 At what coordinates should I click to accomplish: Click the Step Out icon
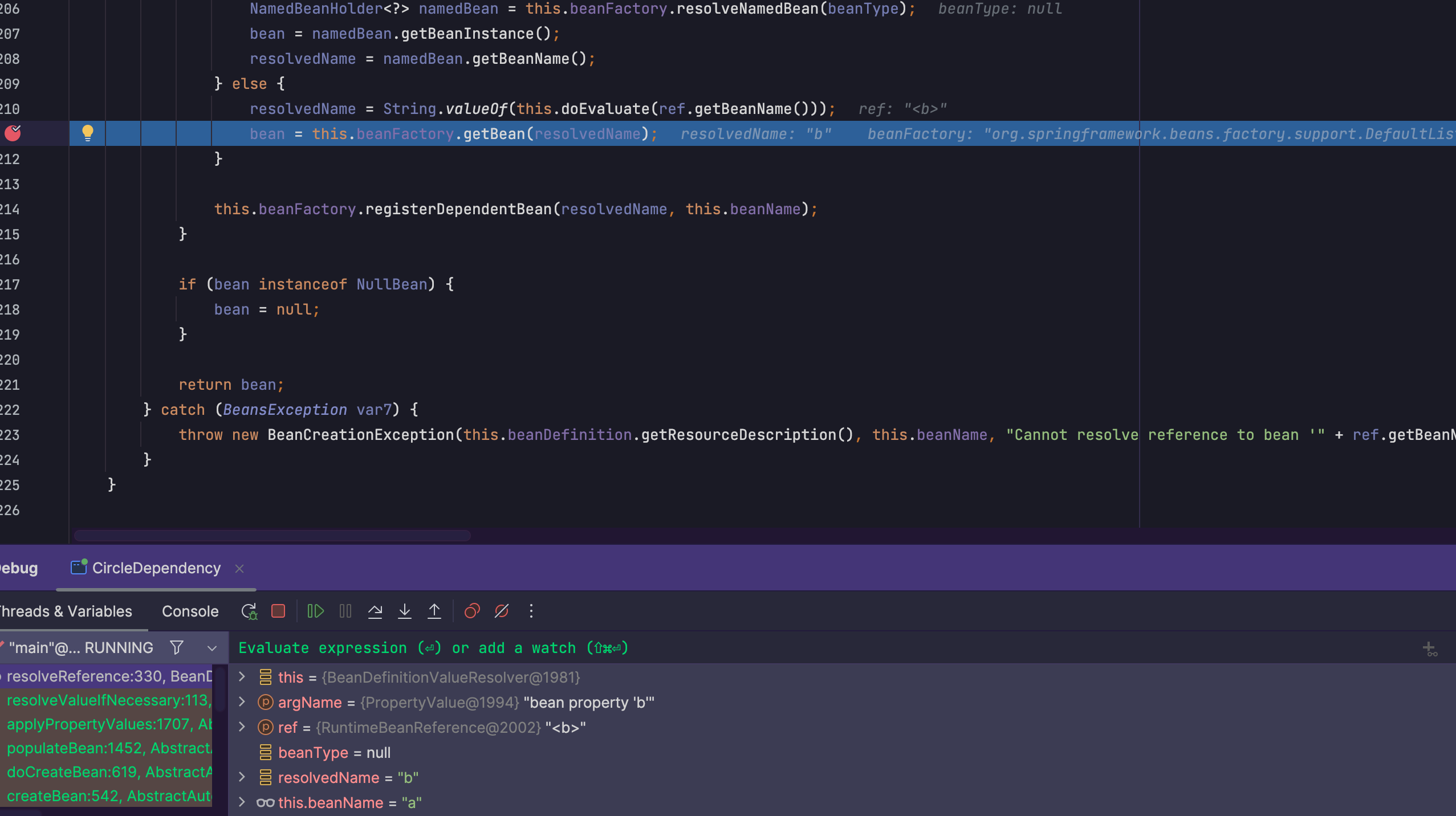(x=434, y=611)
